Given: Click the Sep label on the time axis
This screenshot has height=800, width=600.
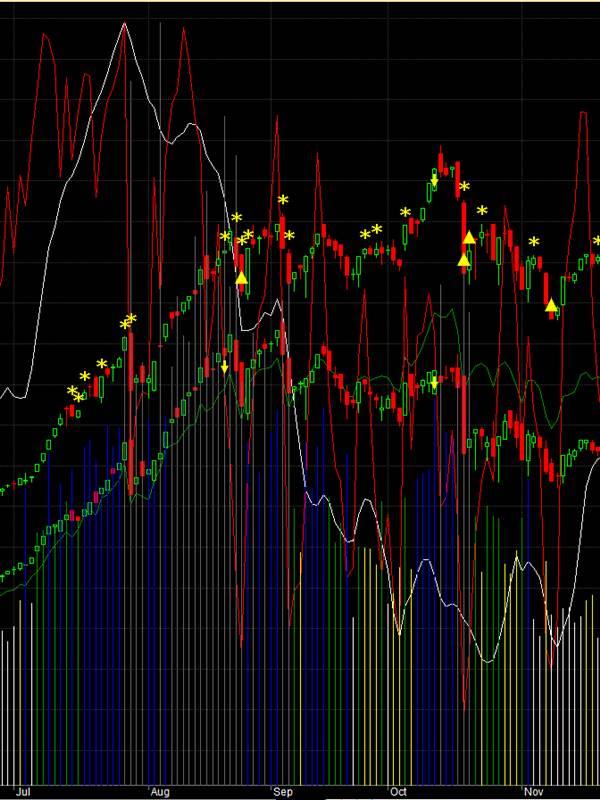Looking at the screenshot, I should (283, 792).
